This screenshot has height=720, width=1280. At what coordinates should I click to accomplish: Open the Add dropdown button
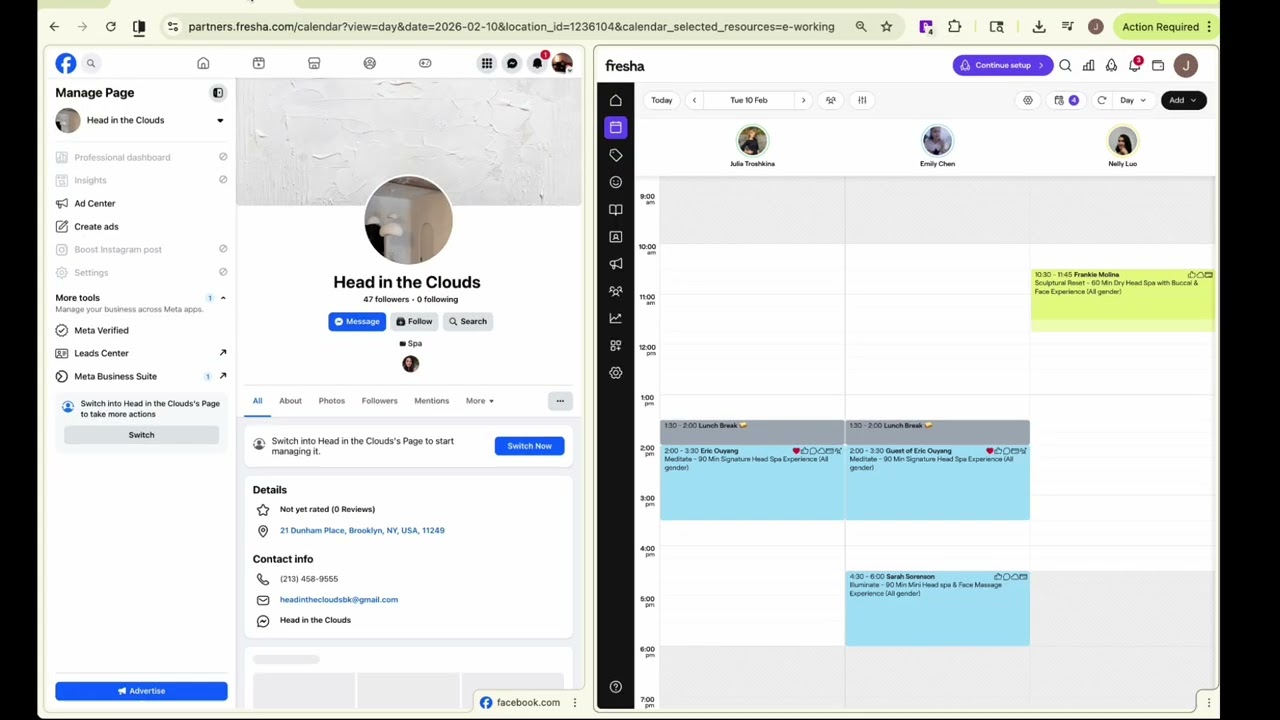1184,100
